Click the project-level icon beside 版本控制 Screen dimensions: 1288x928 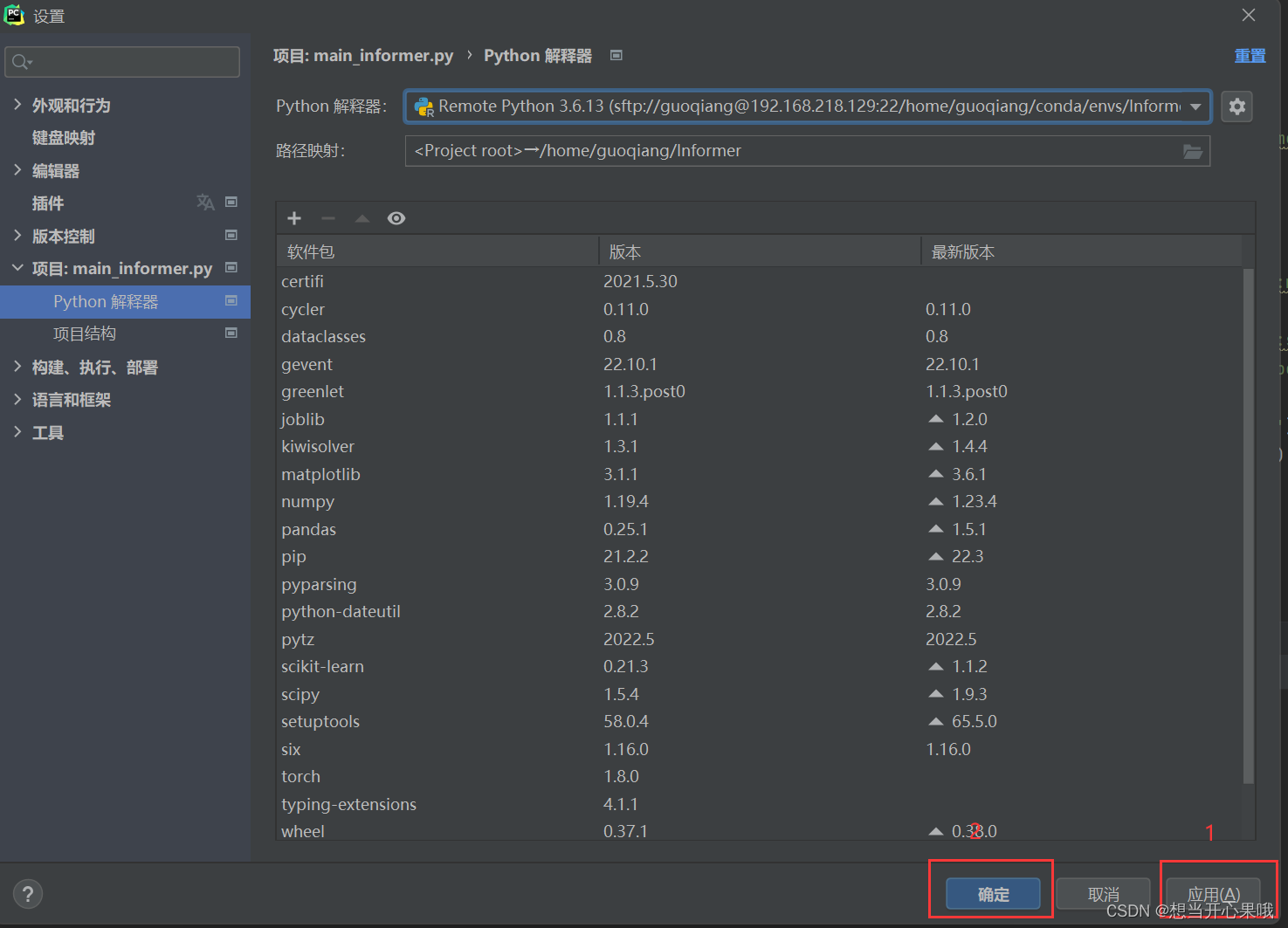coord(231,235)
